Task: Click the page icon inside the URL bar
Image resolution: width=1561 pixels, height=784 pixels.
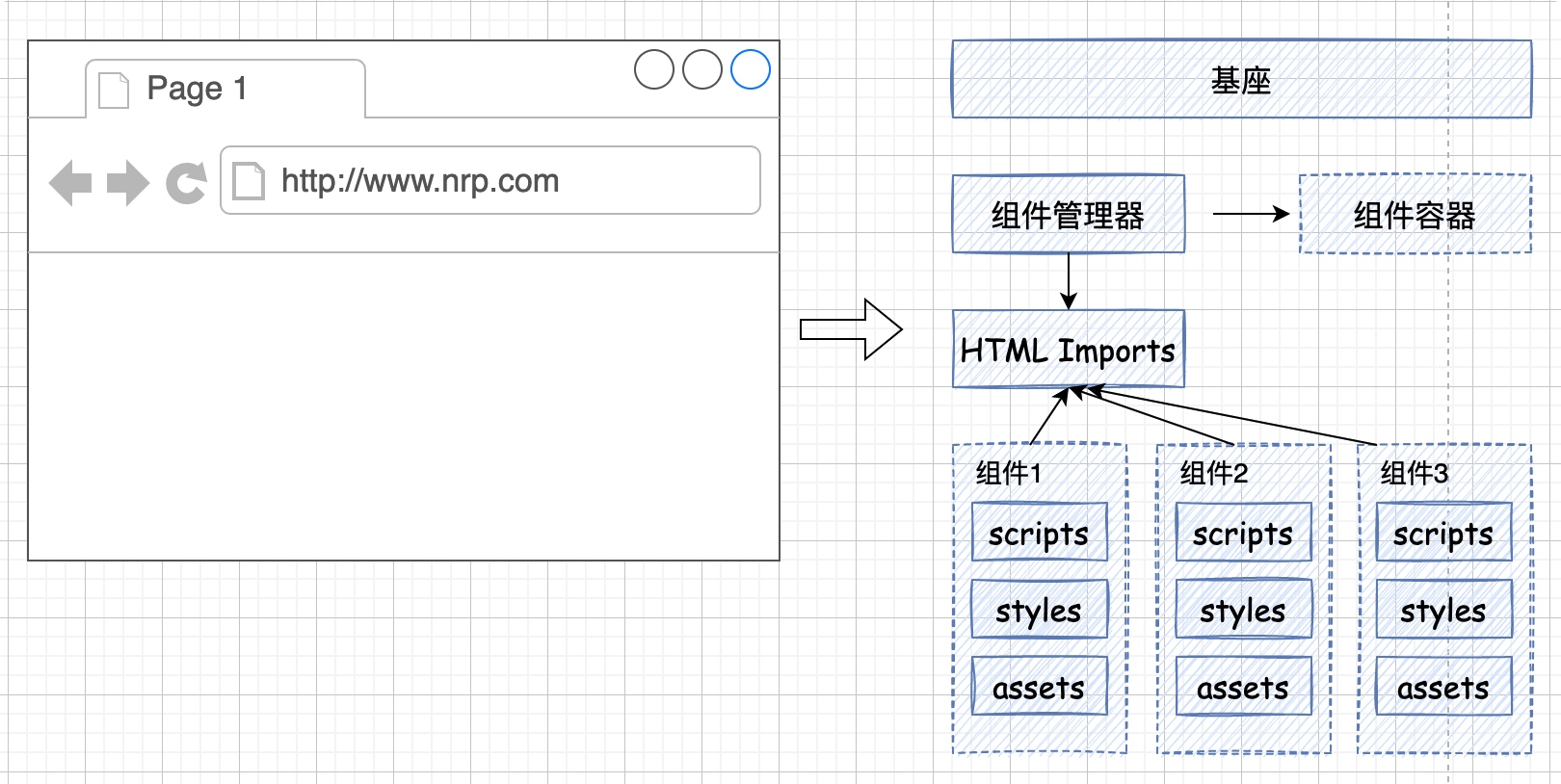Action: click(x=249, y=181)
